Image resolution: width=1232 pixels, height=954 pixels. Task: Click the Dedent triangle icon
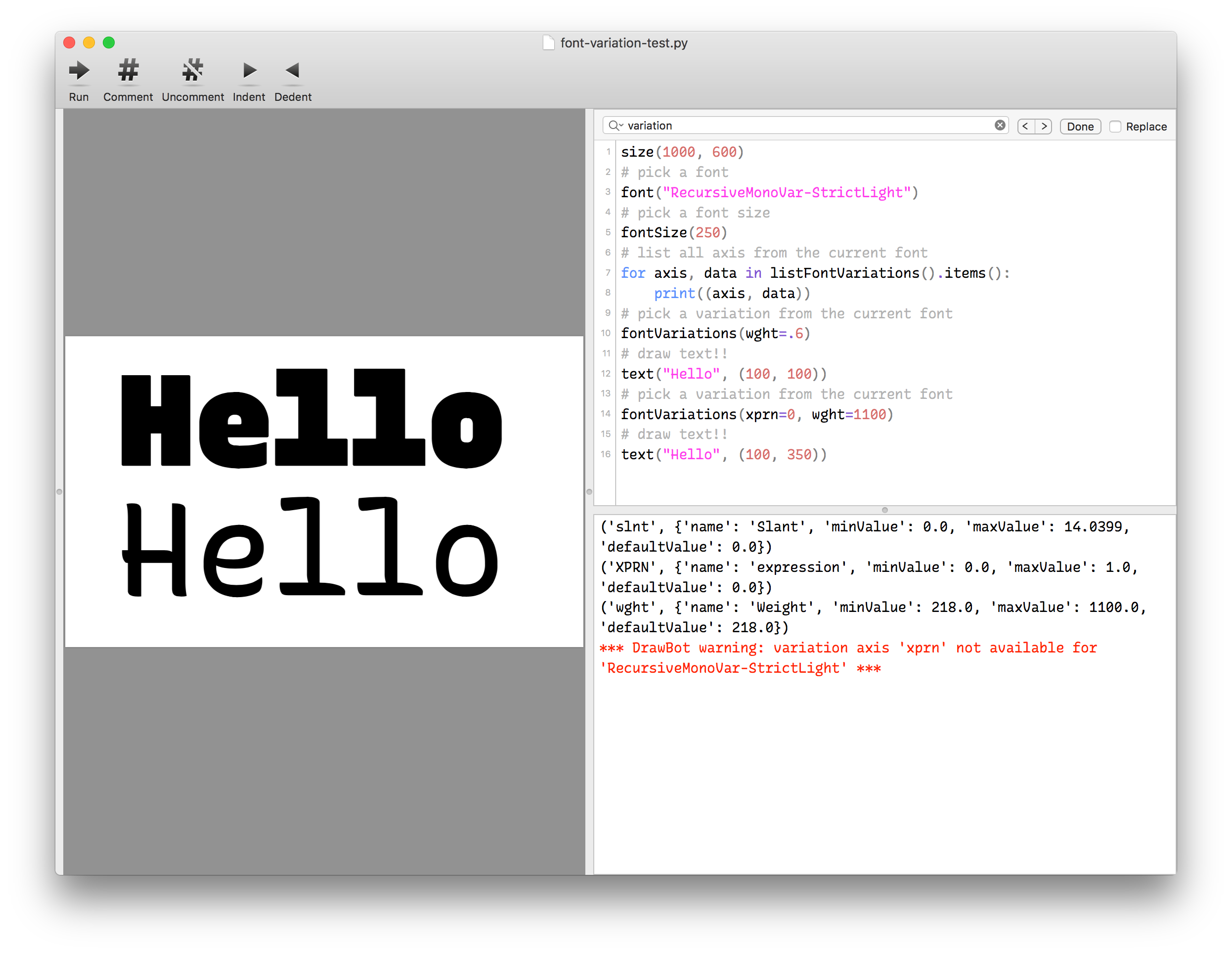tap(292, 71)
